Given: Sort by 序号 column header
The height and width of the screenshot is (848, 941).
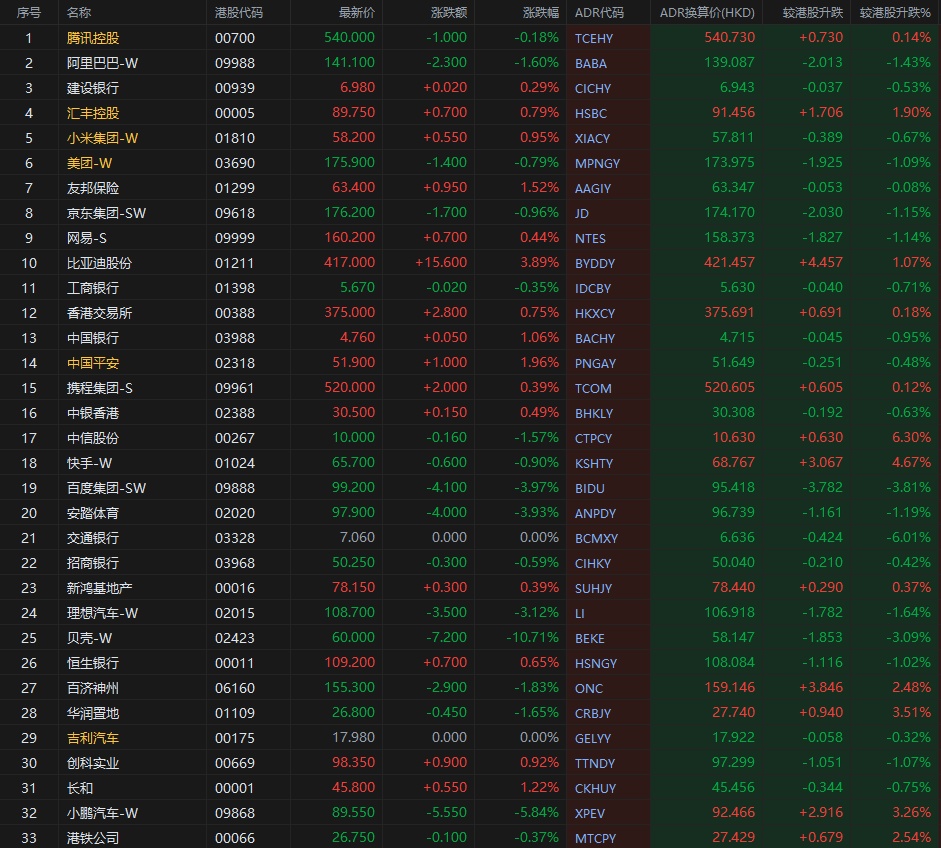Looking at the screenshot, I should (28, 13).
